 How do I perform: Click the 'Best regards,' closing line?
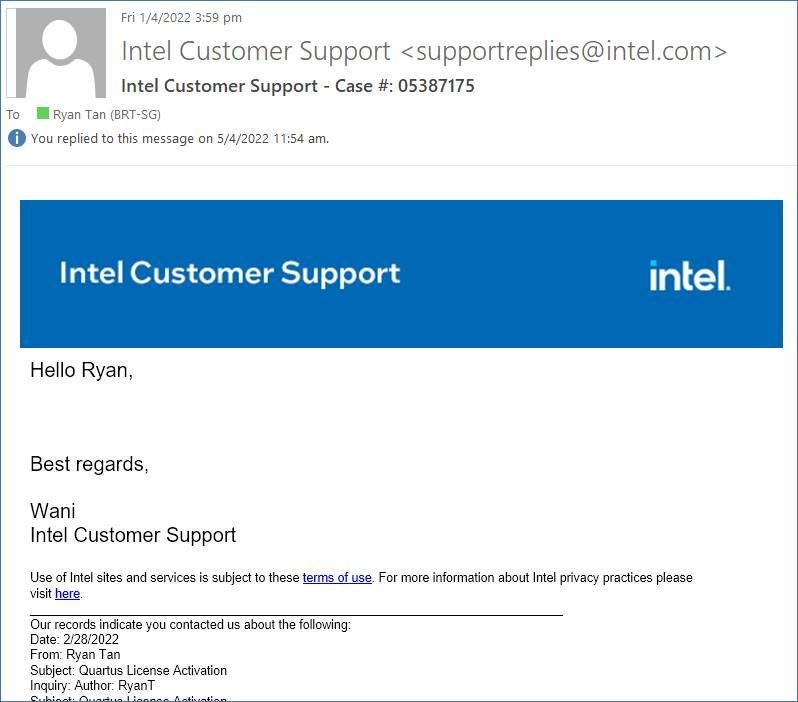pos(89,464)
